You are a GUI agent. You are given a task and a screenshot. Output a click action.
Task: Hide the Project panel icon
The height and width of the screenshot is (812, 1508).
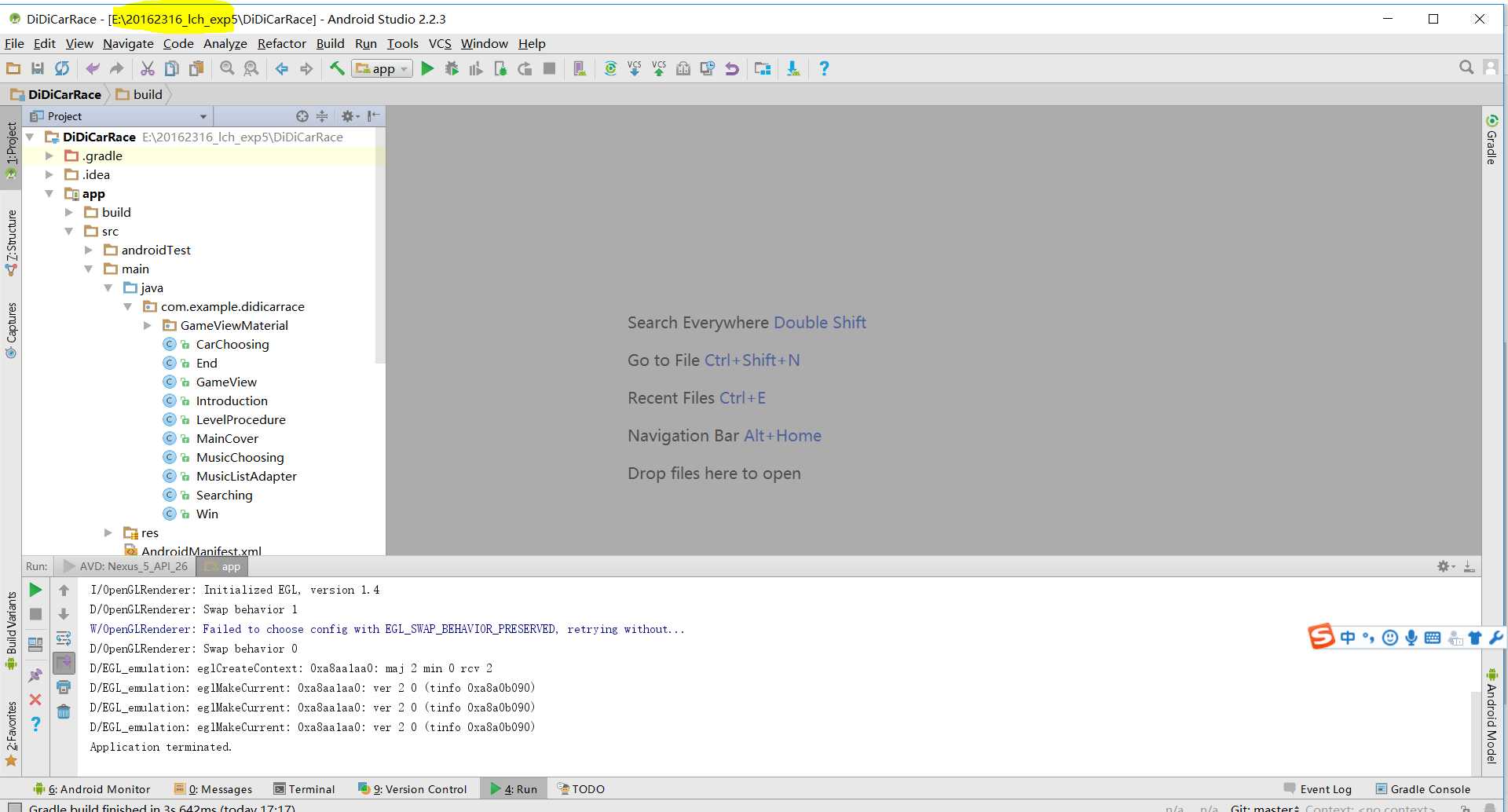pos(374,116)
